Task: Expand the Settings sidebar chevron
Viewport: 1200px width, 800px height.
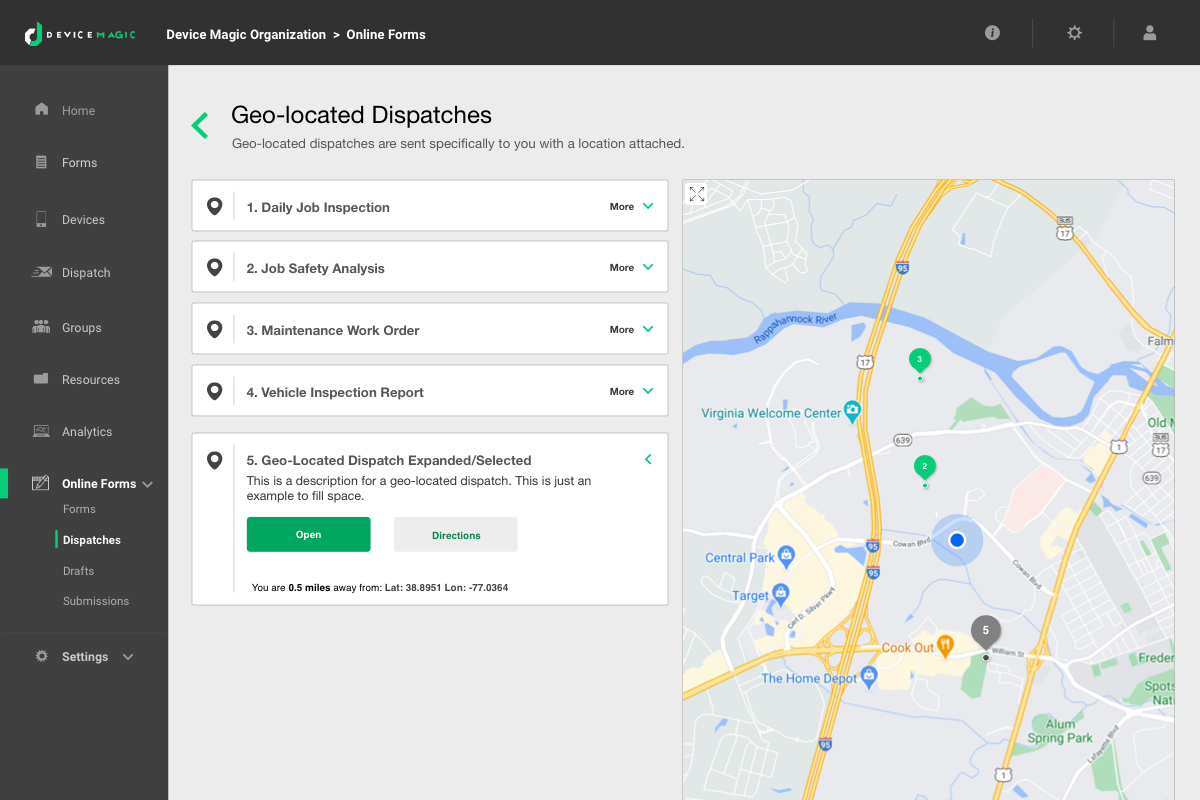Action: (x=128, y=657)
